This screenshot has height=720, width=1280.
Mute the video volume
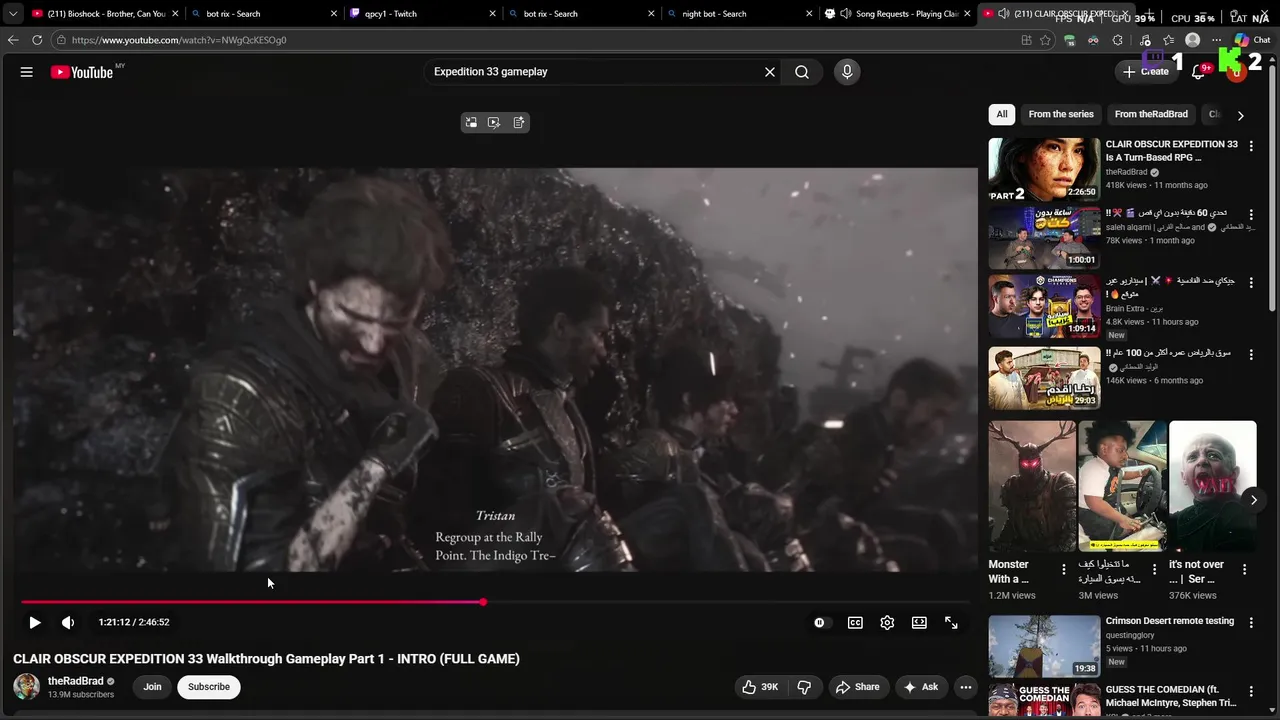click(68, 622)
